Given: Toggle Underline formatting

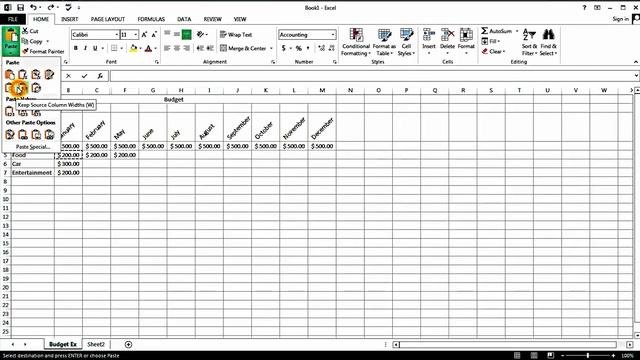Looking at the screenshot, I should (x=95, y=48).
